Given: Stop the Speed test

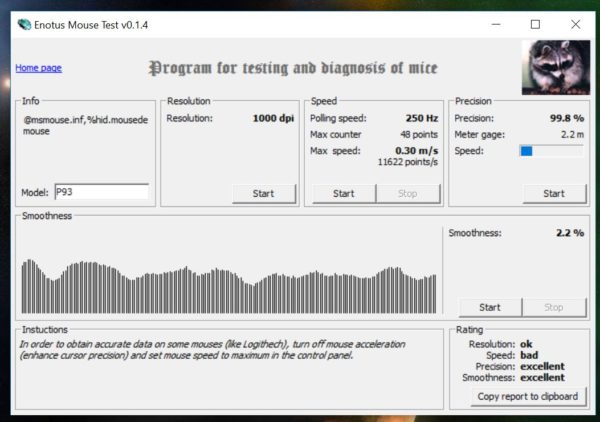Looking at the screenshot, I should pos(408,194).
